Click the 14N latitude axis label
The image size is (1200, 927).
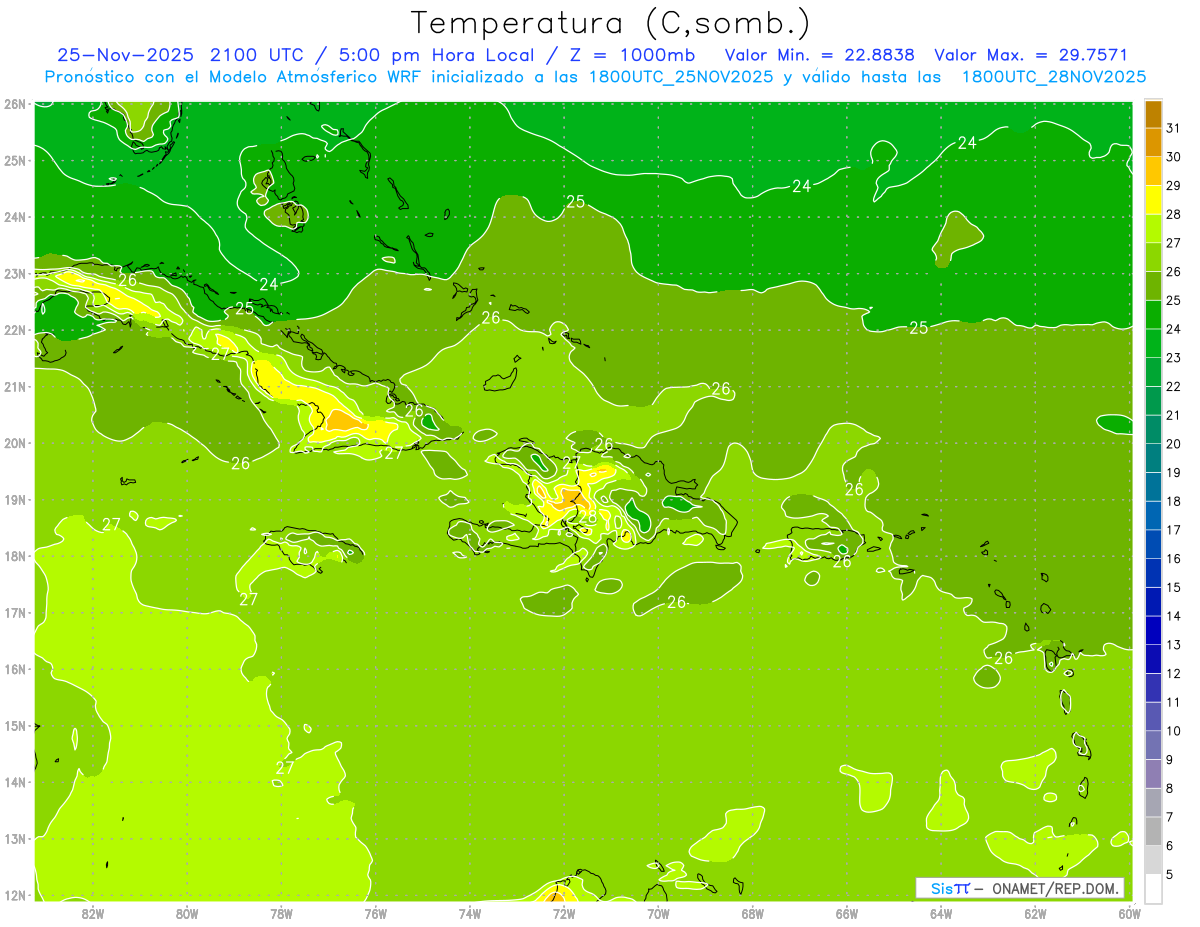coord(15,782)
